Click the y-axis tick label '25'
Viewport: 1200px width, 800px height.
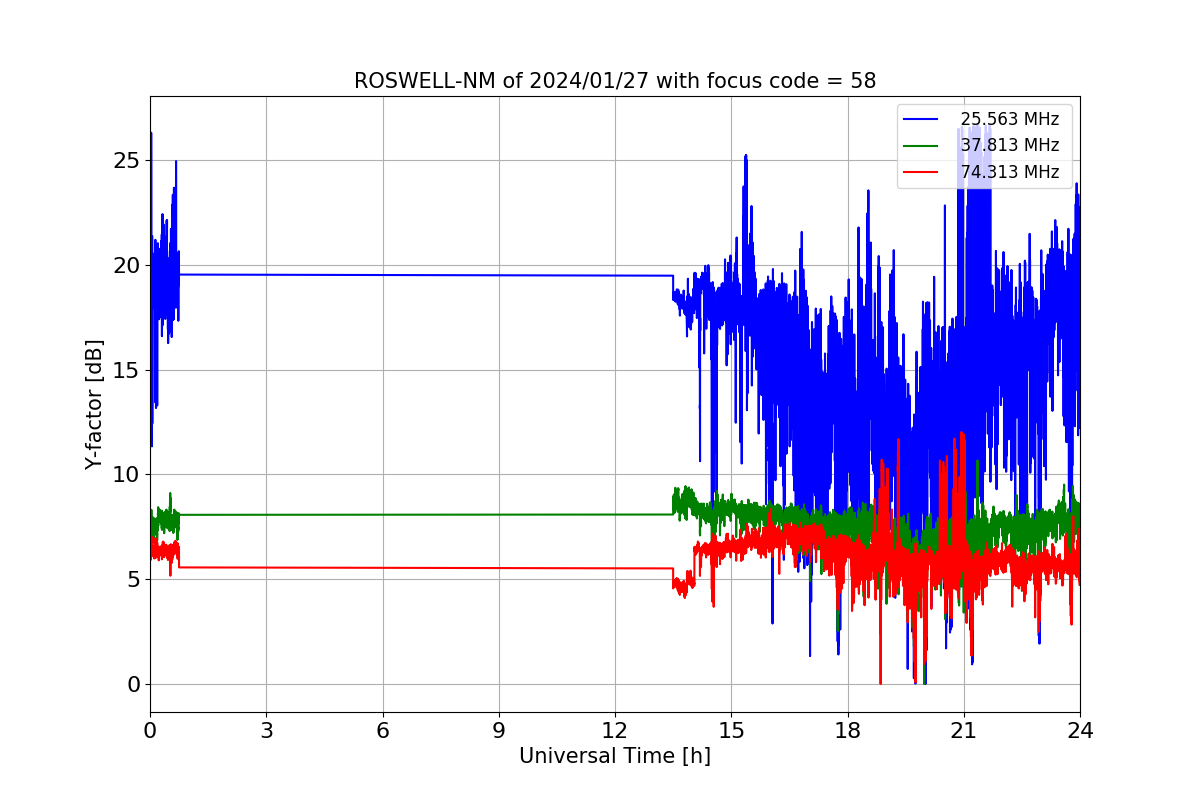click(128, 161)
